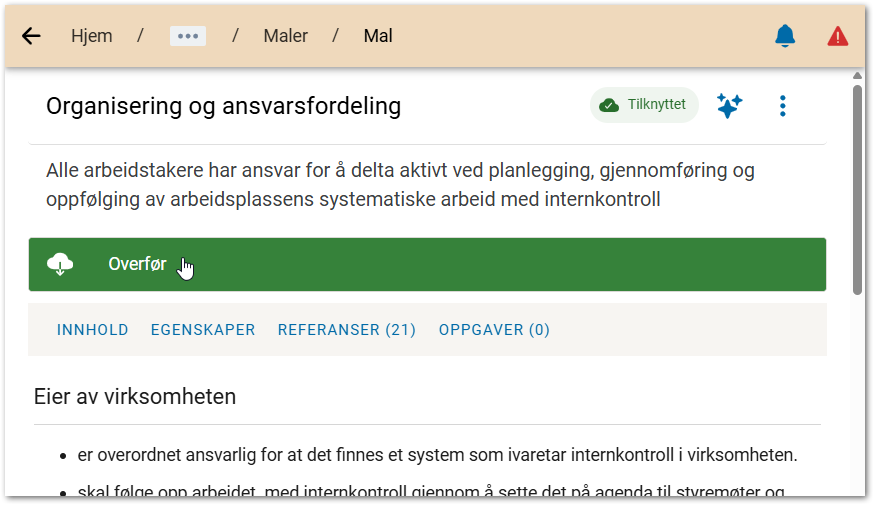874x505 pixels.
Task: Select the OPPGAVER (0) tab
Action: [x=494, y=330]
